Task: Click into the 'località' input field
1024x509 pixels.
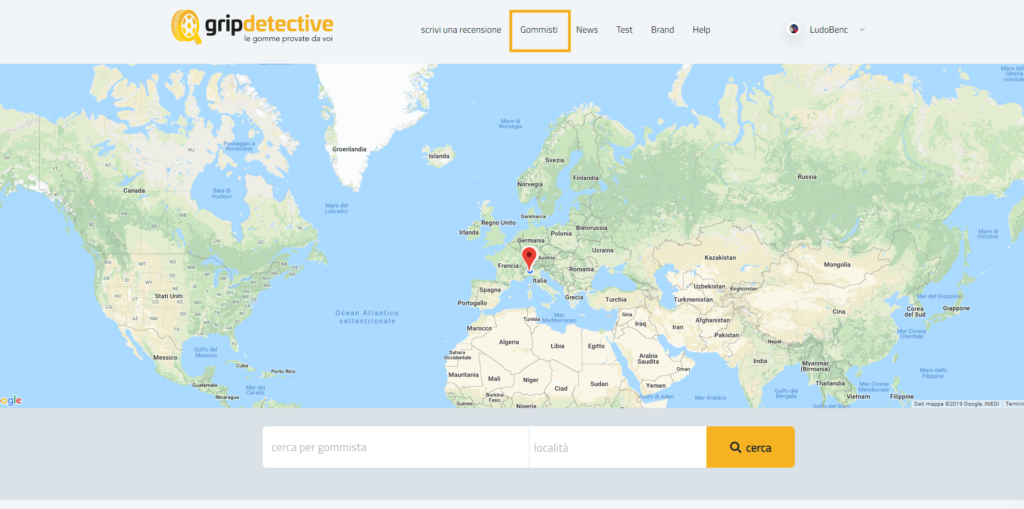Action: pos(617,447)
